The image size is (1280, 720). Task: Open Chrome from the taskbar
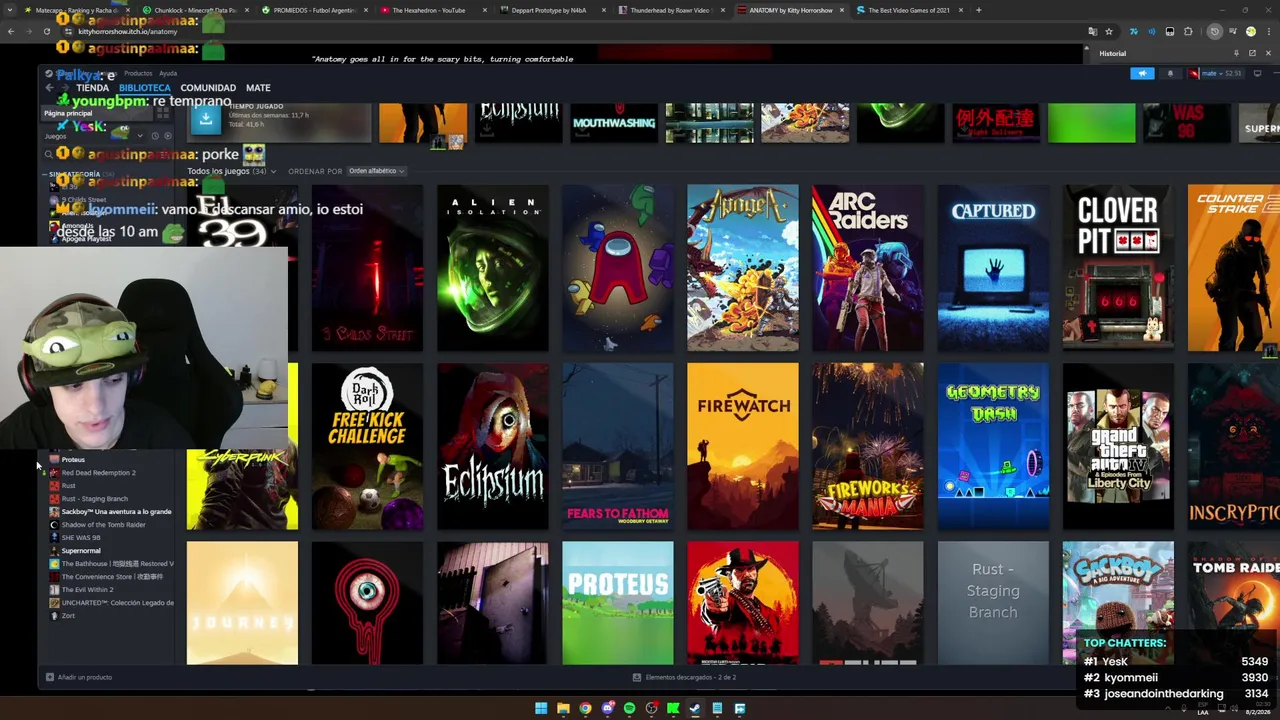585,708
